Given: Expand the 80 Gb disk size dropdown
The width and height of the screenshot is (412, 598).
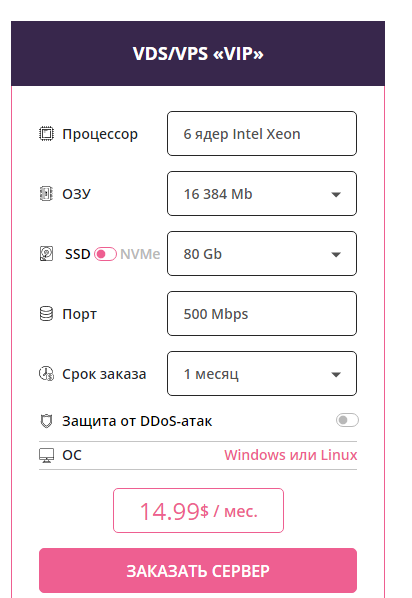Looking at the screenshot, I should click(262, 254).
